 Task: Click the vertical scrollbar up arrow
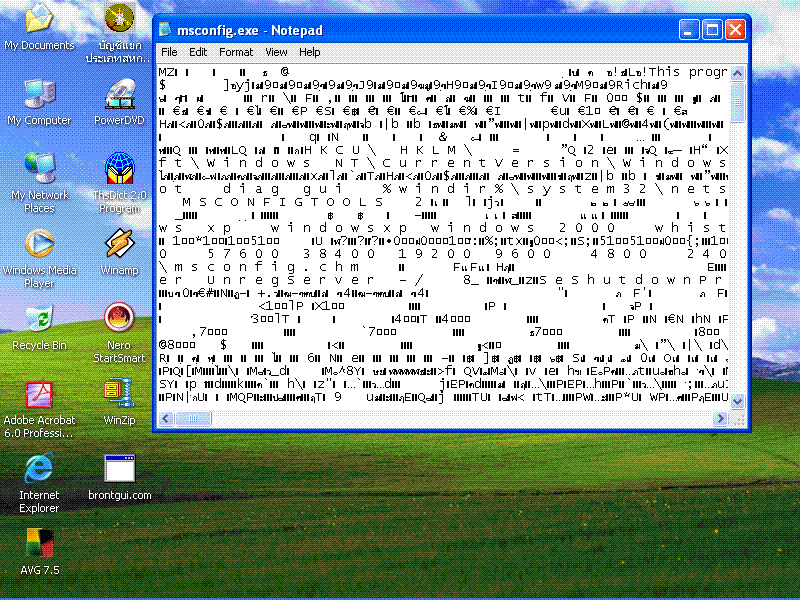[x=737, y=73]
